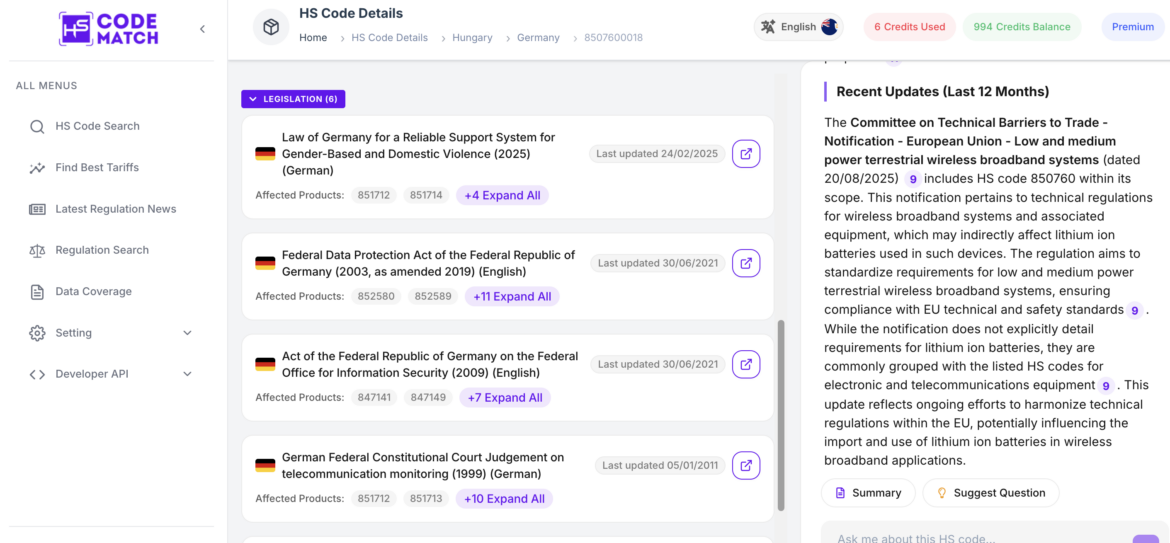Click product code 852589 tag

pyautogui.click(x=434, y=297)
